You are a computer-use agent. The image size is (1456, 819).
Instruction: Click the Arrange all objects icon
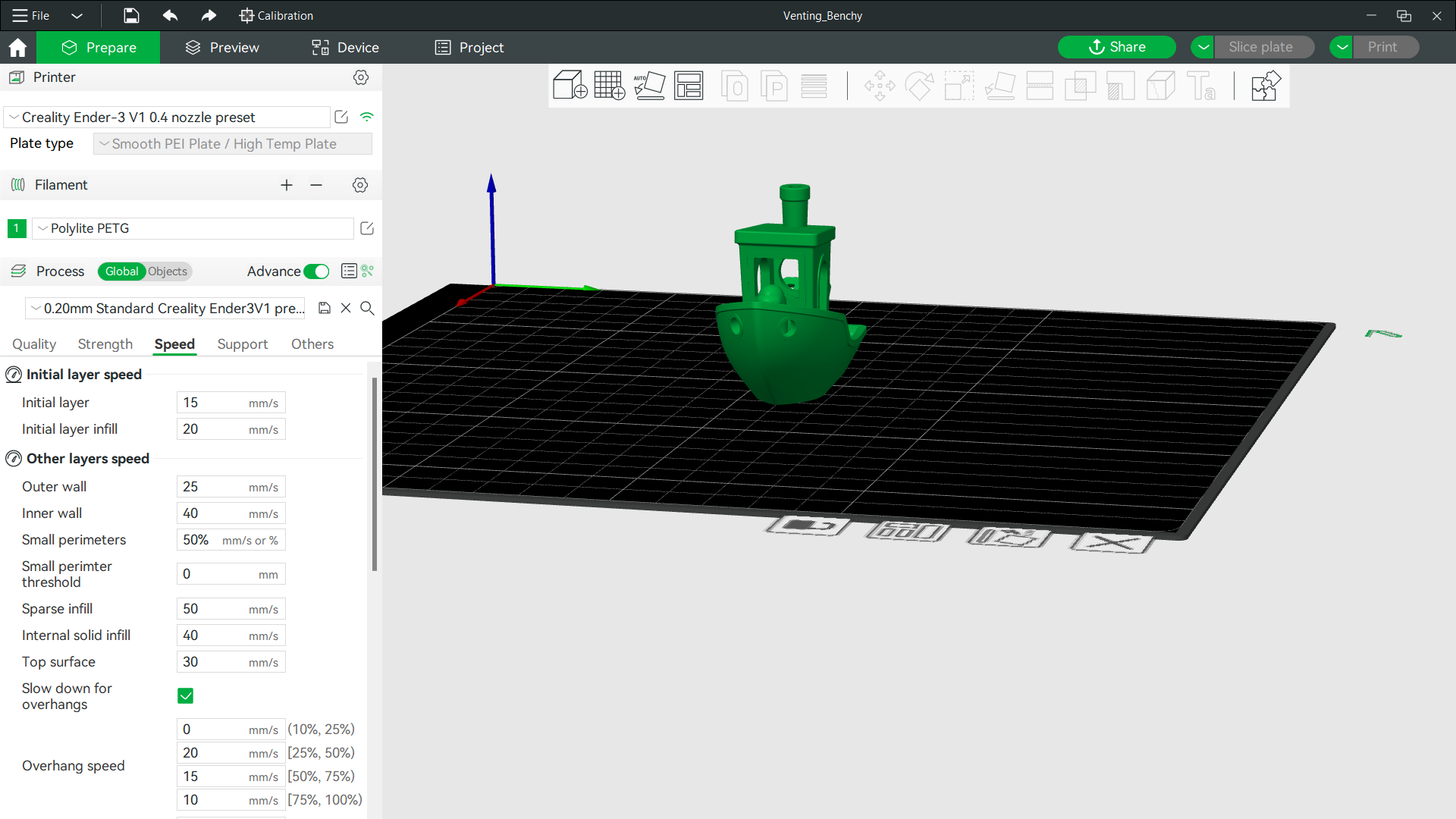[689, 85]
